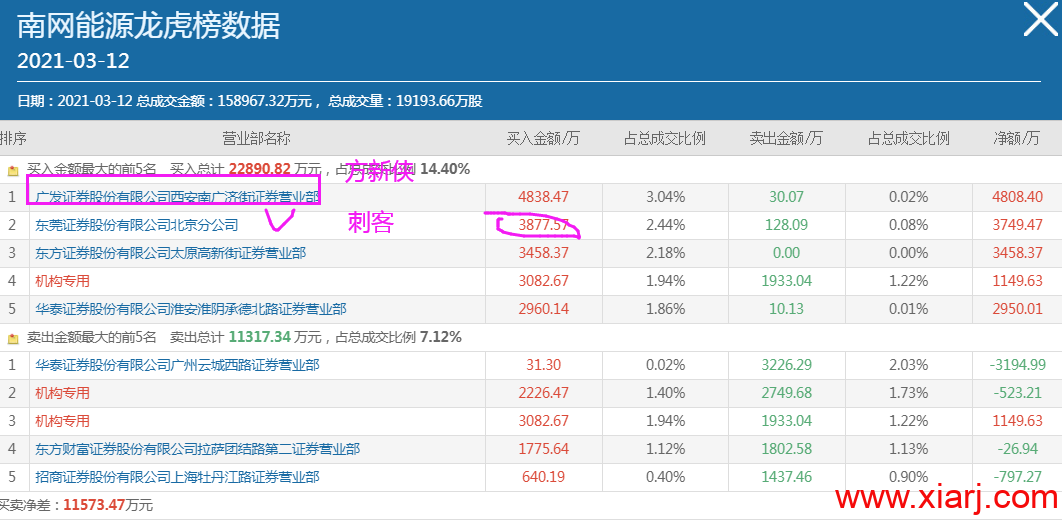Image resolution: width=1062 pixels, height=520 pixels.
Task: Select net amount -26.94 cell
Action: point(1017,449)
